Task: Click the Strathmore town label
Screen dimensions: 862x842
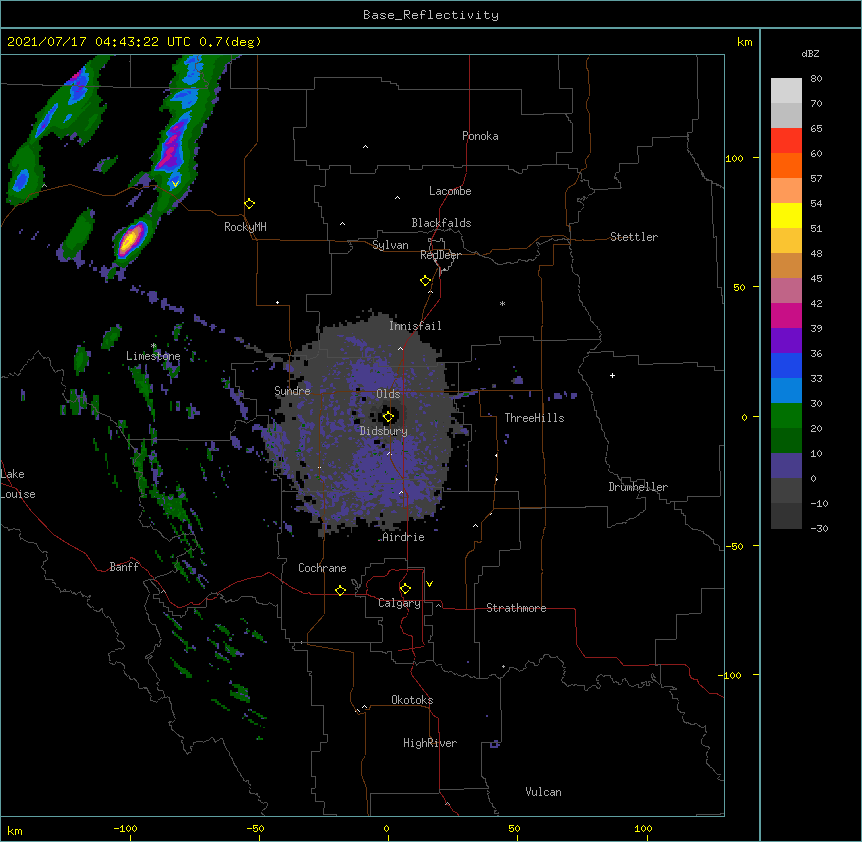Action: [x=516, y=608]
